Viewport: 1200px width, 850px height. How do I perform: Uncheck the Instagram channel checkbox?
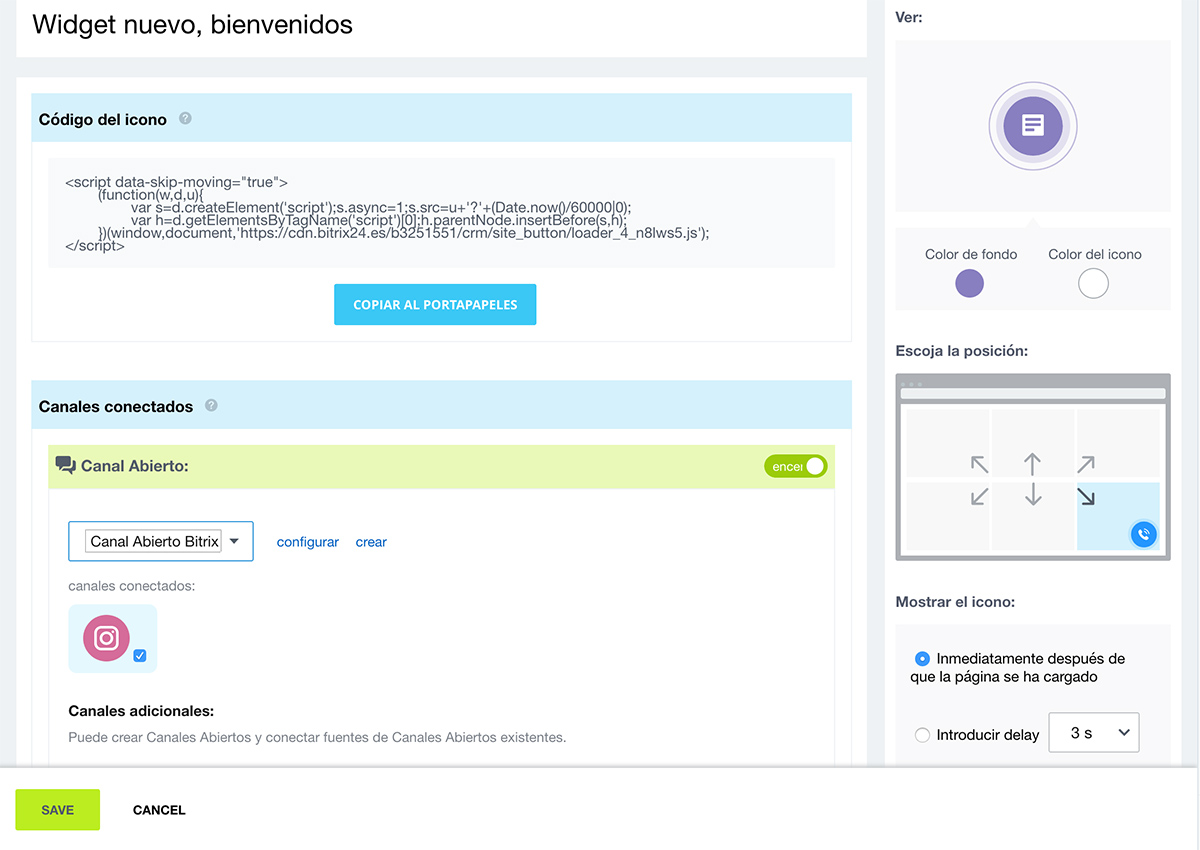pos(140,656)
